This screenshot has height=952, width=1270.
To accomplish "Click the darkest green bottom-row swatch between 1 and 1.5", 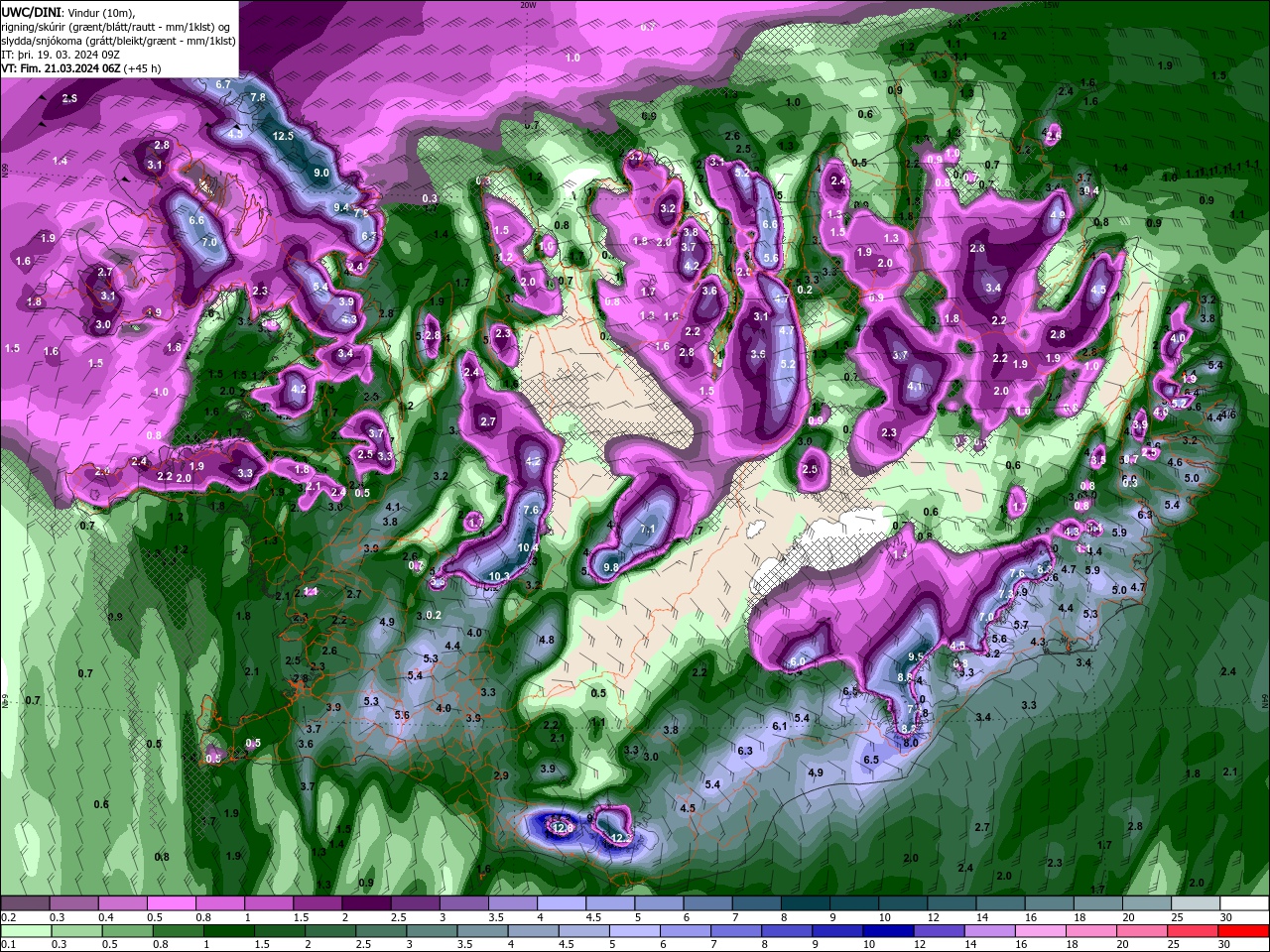I will click(x=230, y=930).
